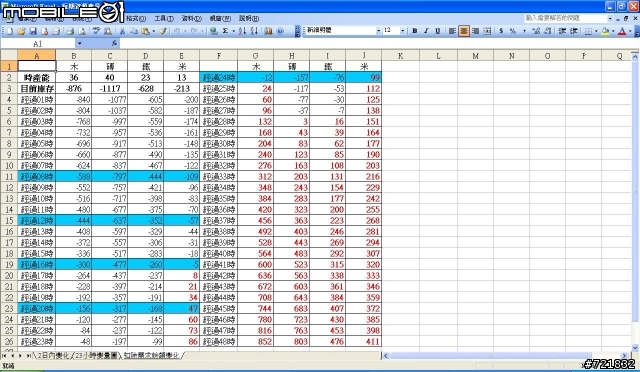Switch to the 23小時變量圖 sheet tab
Image resolution: width=640 pixels, height=372 pixels.
point(96,356)
